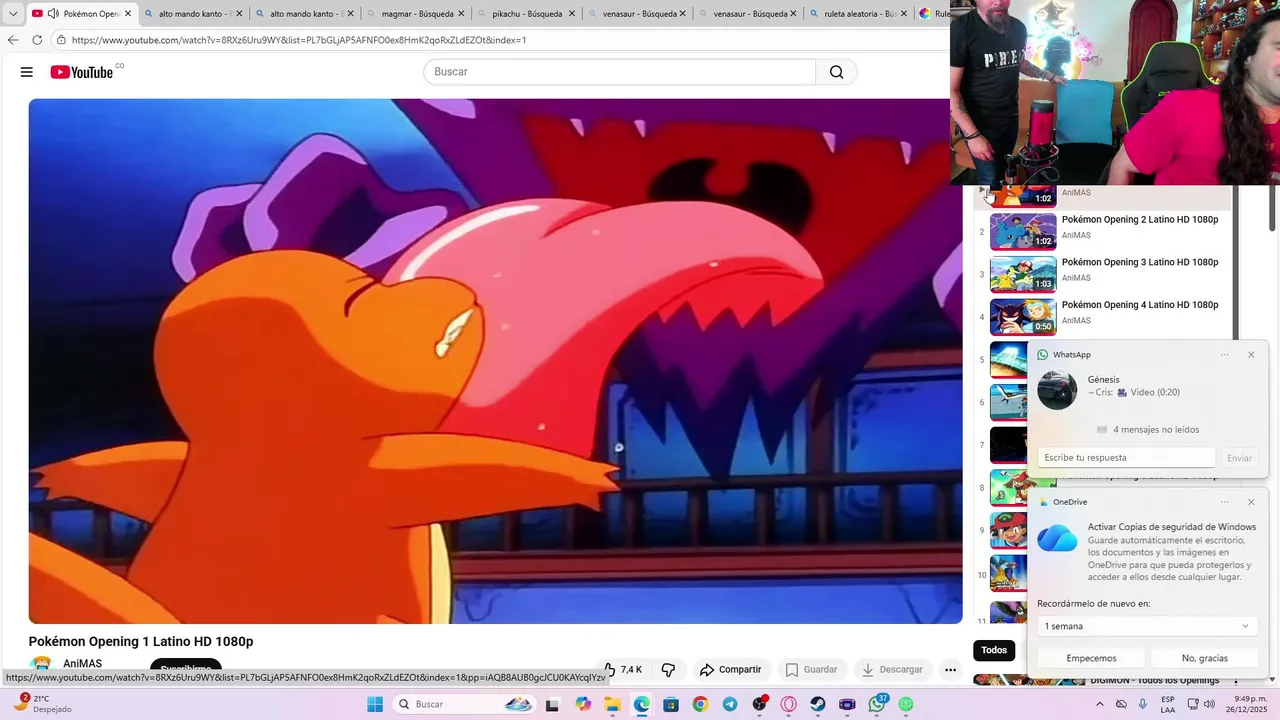
Task: Click '4 mensajes no leídos' in WhatsApp notification
Action: coord(1156,429)
